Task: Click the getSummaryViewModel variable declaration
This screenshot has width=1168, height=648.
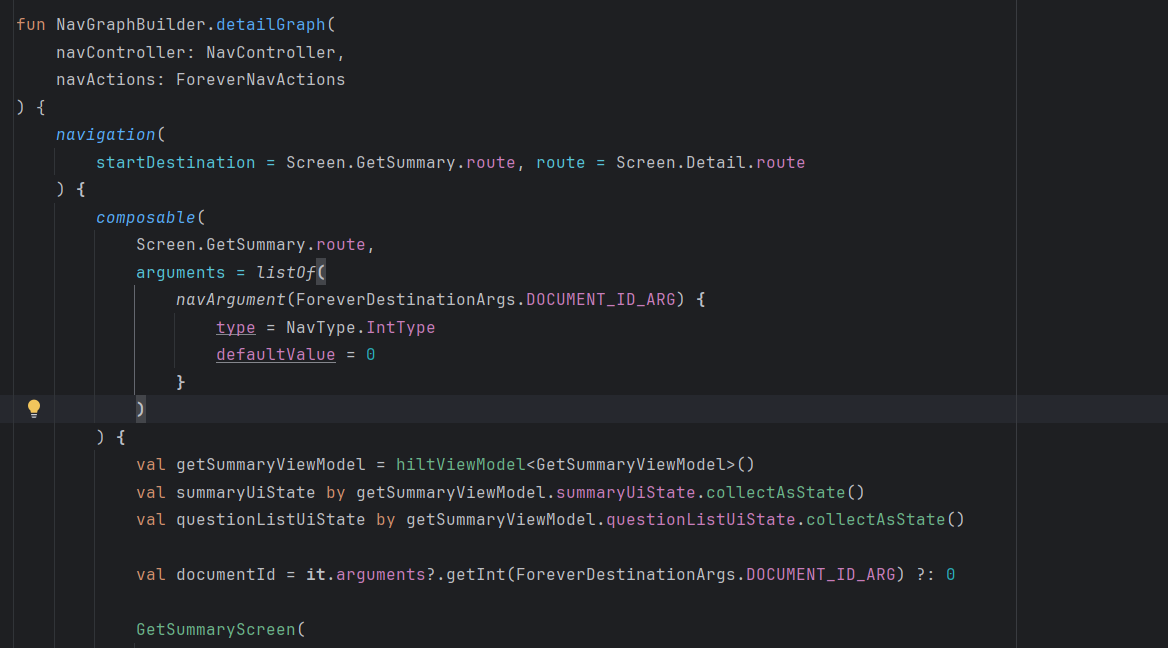Action: coord(270,465)
